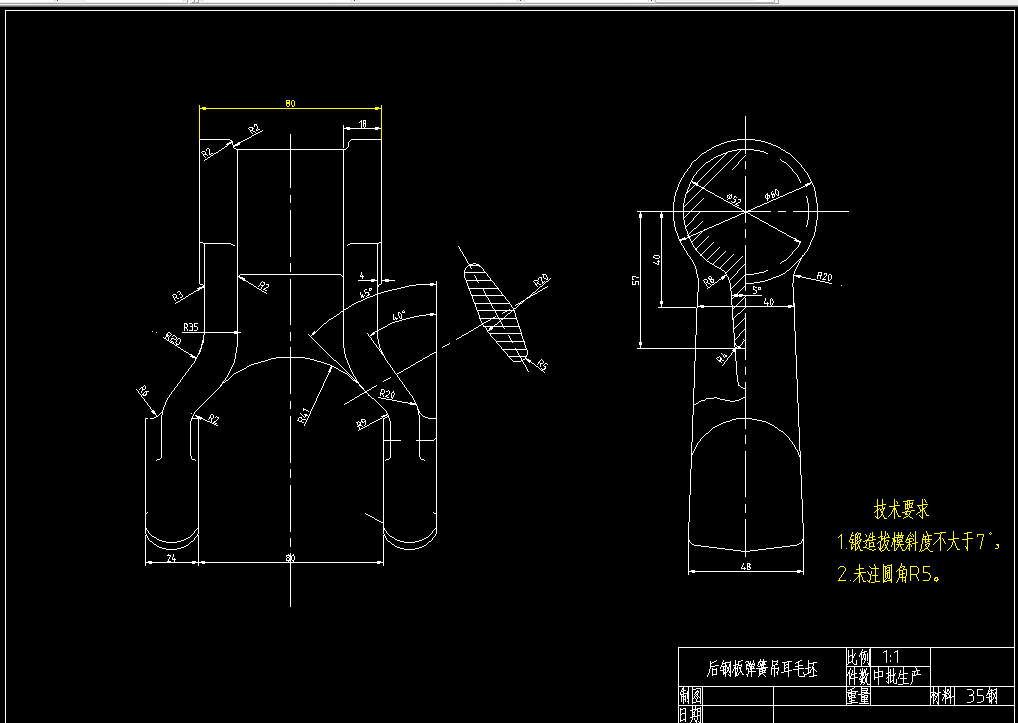The height and width of the screenshot is (723, 1018).
Task: Click the 4 offset dimension text
Action: [x=362, y=276]
